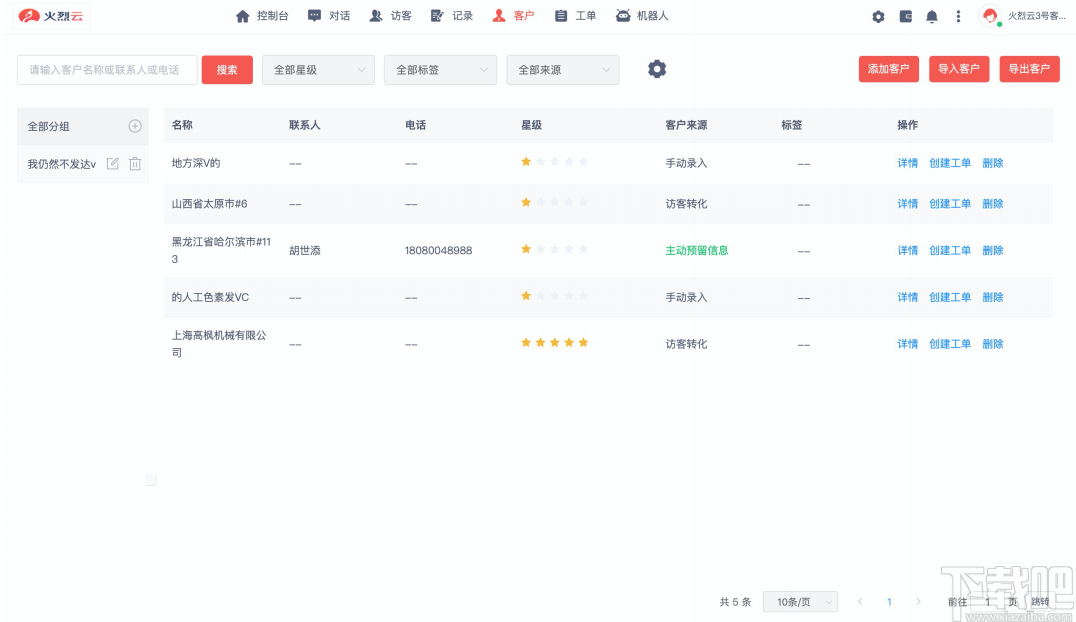Click customer name 地方深V的
The width and height of the screenshot is (1076, 622).
click(196, 163)
